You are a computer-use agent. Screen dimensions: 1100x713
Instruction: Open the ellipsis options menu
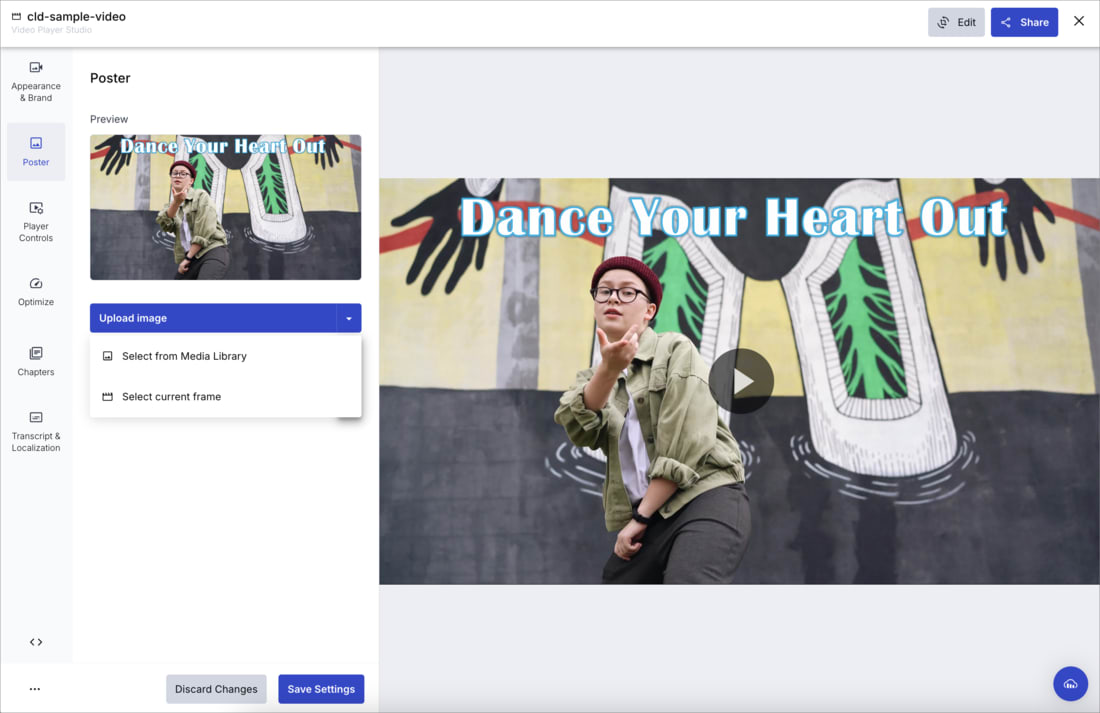pos(35,688)
